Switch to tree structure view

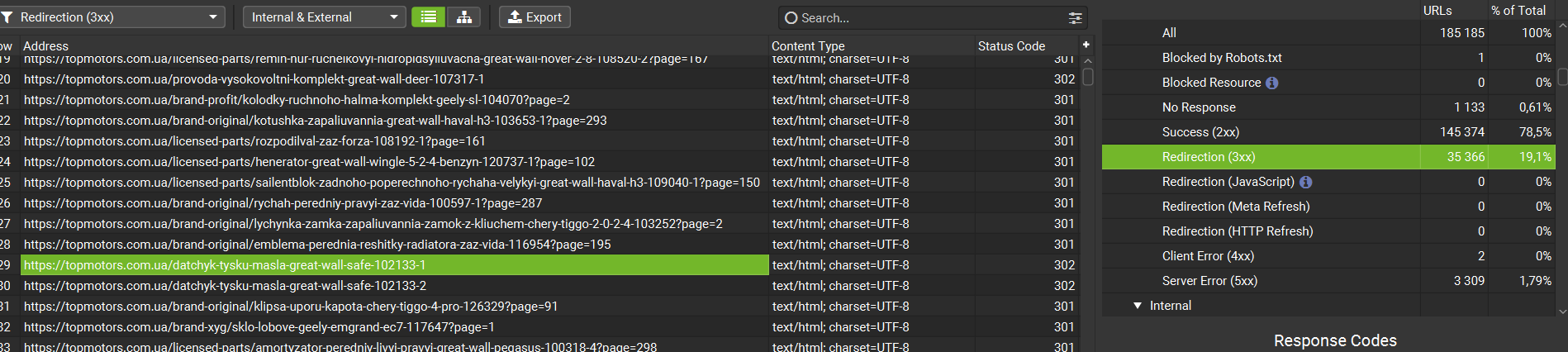[463, 17]
